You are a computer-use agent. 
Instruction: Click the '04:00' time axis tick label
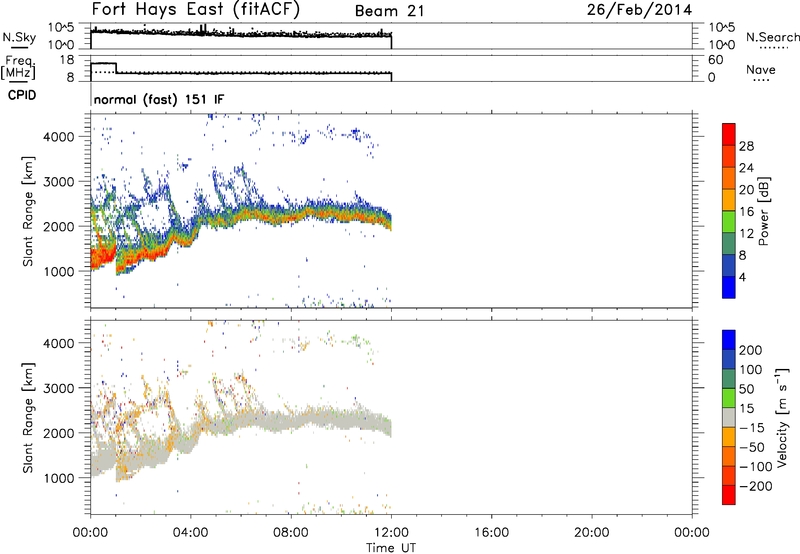click(x=190, y=533)
